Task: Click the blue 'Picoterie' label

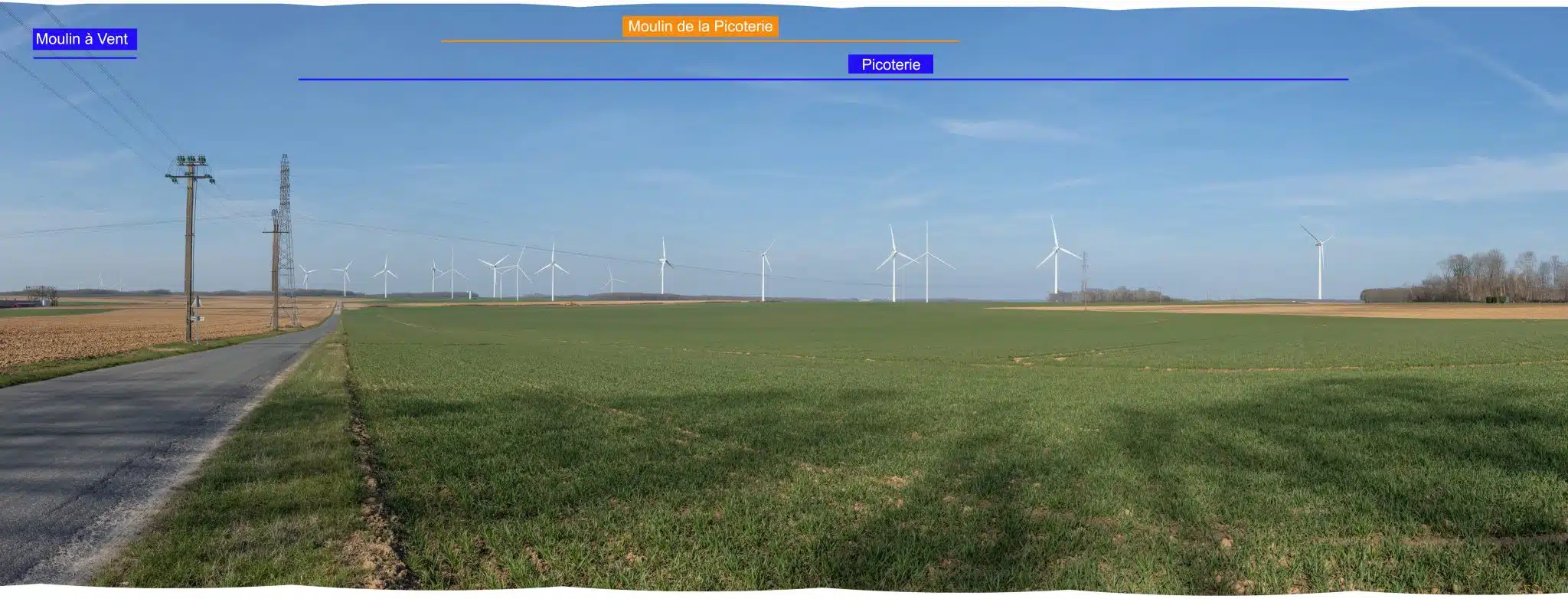Action: 890,64
